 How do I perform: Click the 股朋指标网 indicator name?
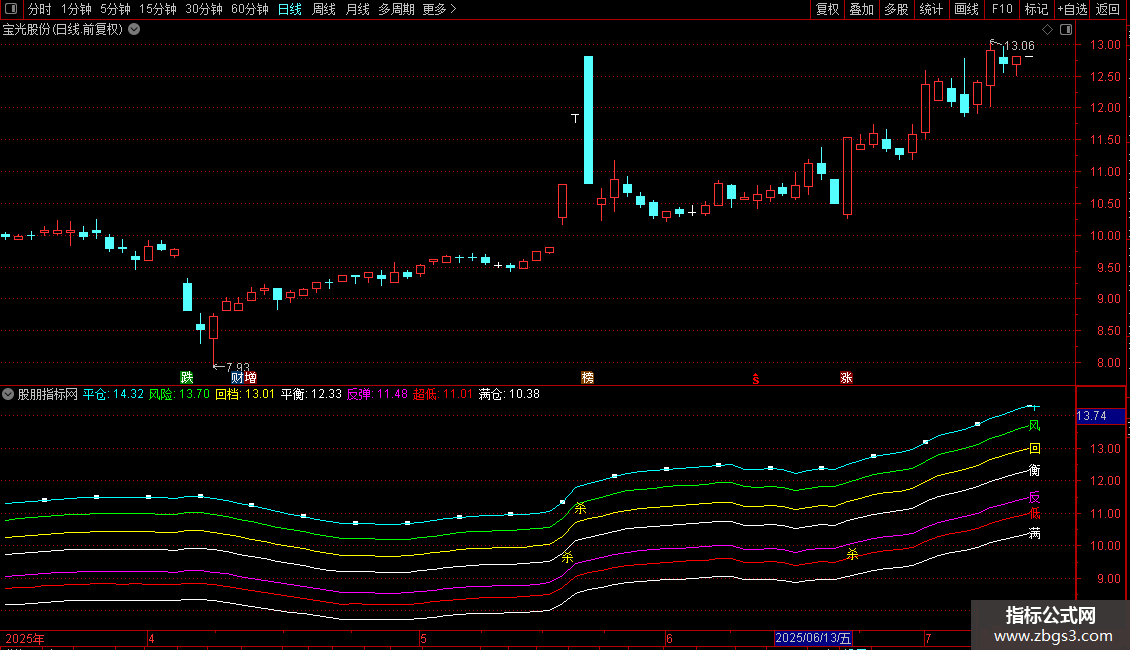[x=48, y=394]
